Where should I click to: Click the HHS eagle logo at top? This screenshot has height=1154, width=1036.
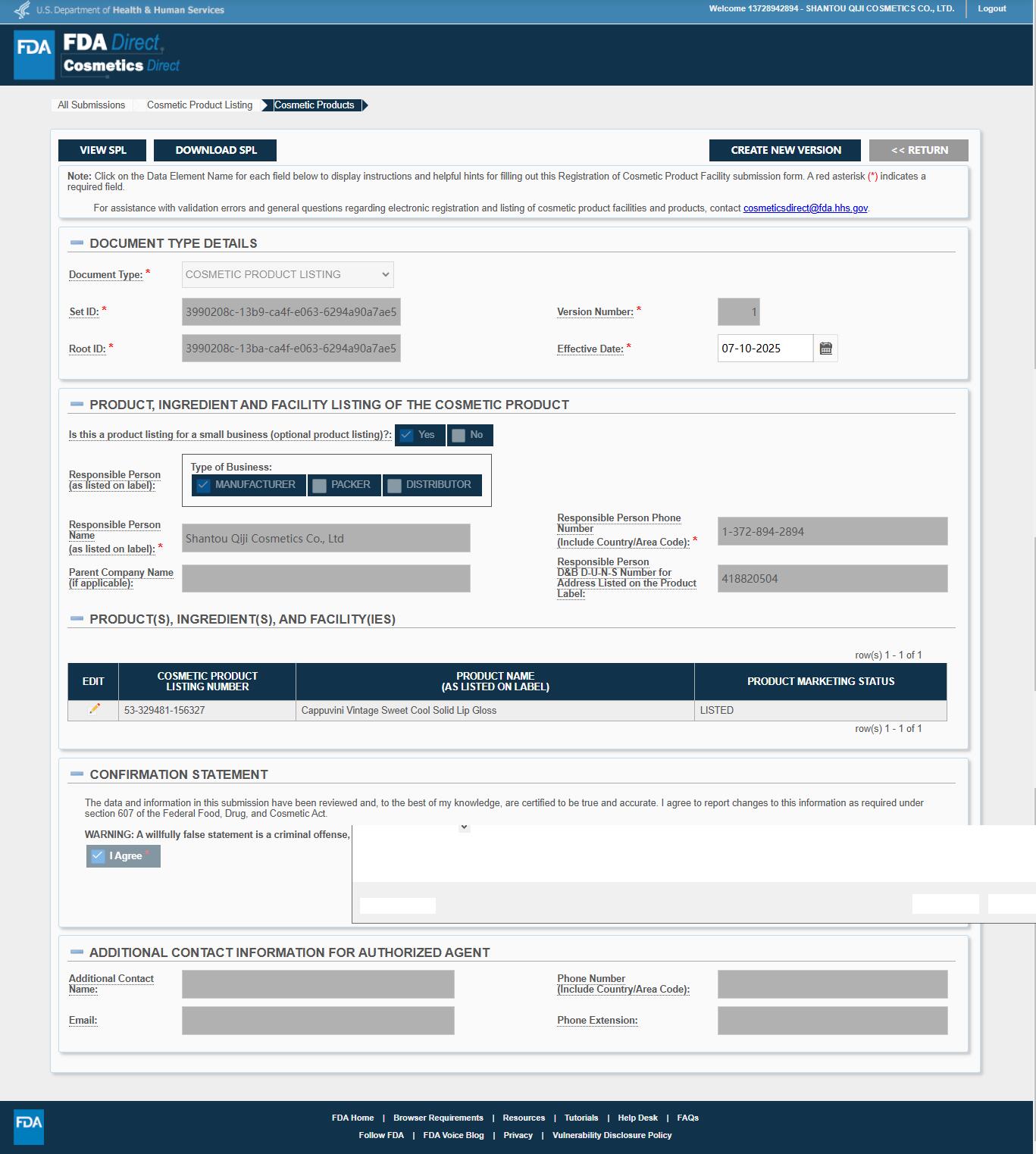click(x=22, y=10)
